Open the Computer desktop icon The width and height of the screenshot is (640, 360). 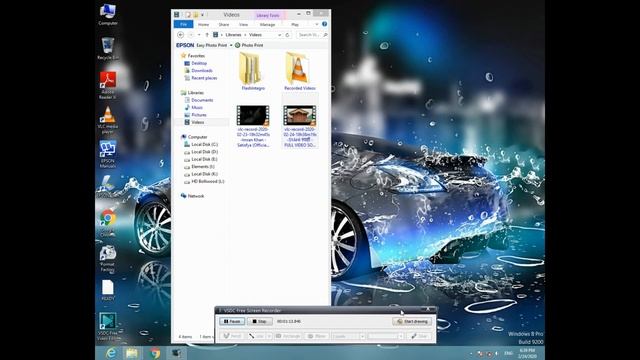(x=108, y=14)
